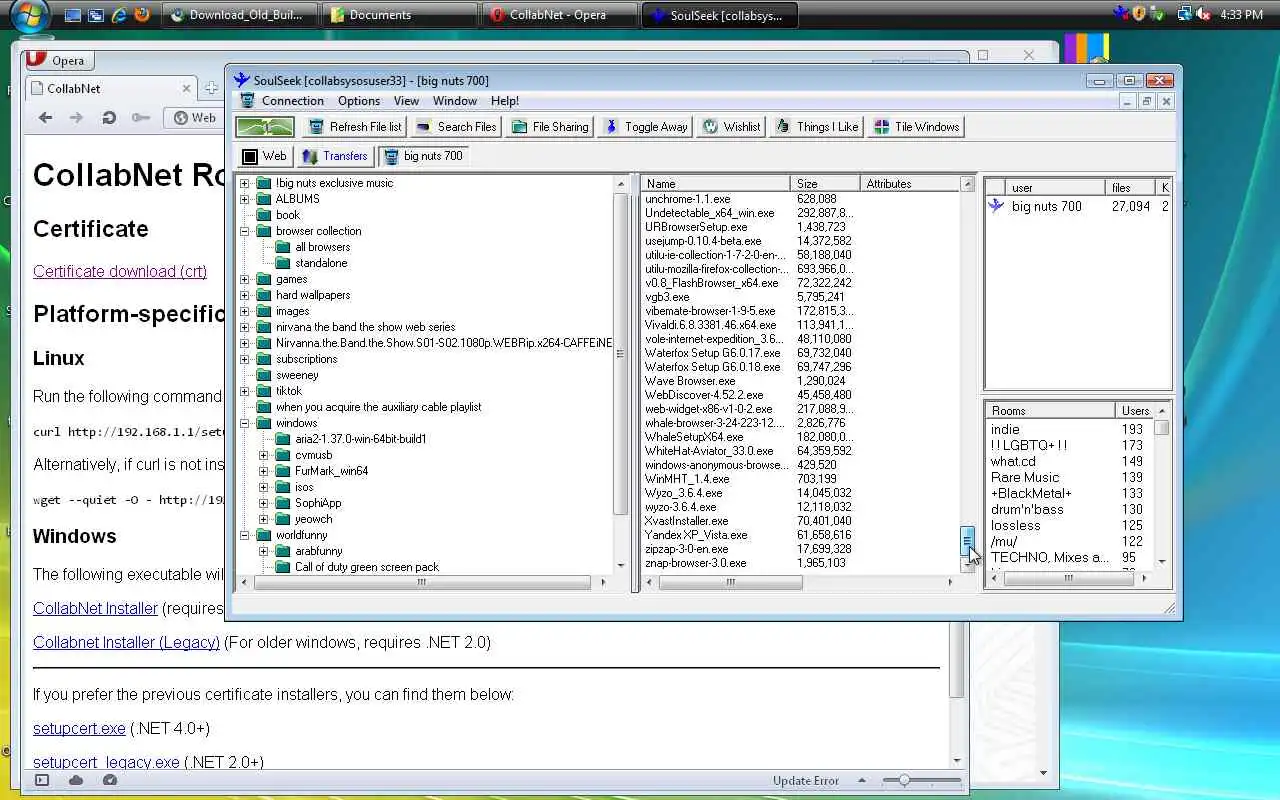Click the Opera Link cloud icon in status bar
This screenshot has height=800, width=1280.
pyautogui.click(x=76, y=780)
